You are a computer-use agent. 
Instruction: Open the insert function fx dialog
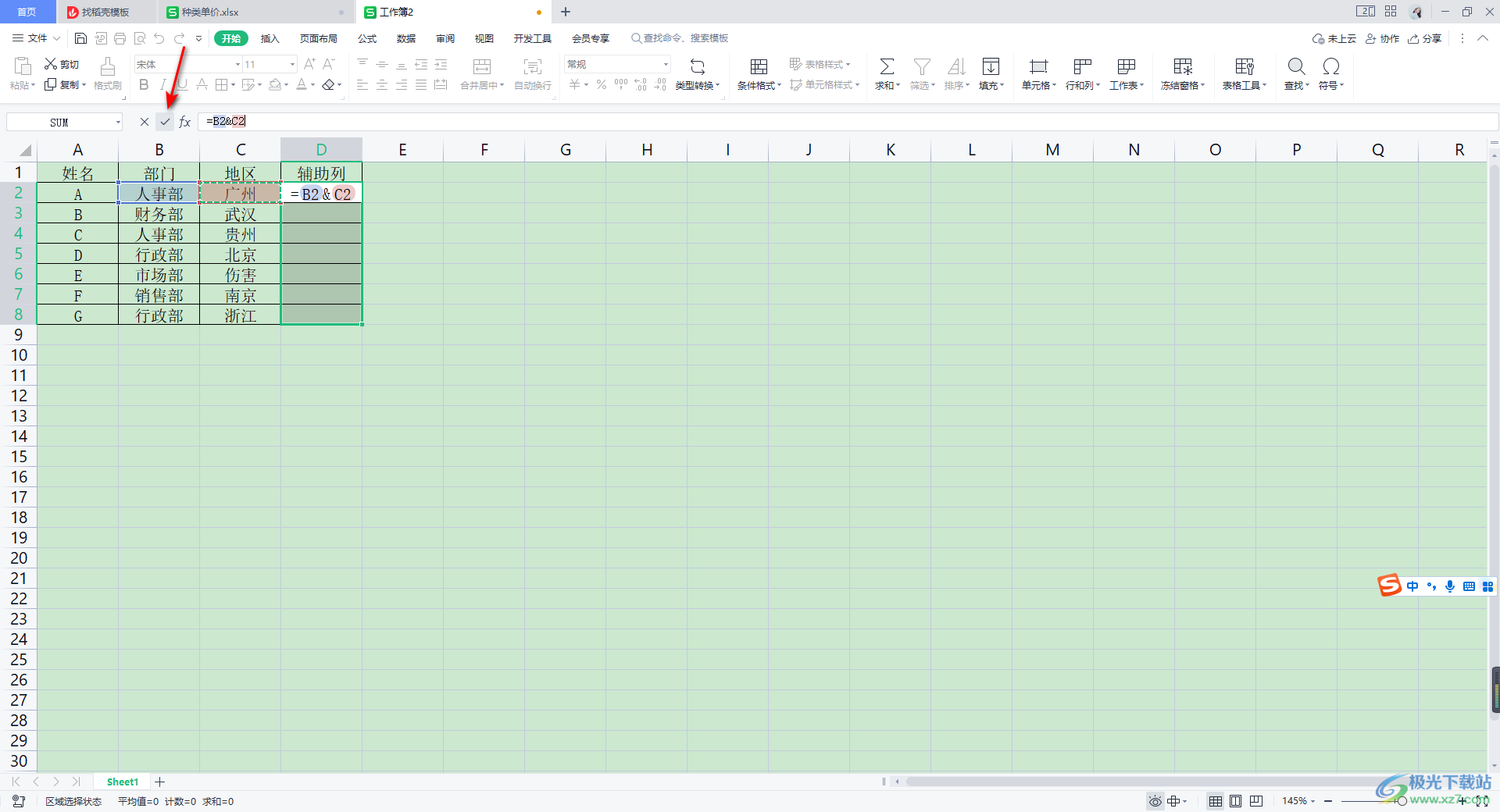point(185,122)
